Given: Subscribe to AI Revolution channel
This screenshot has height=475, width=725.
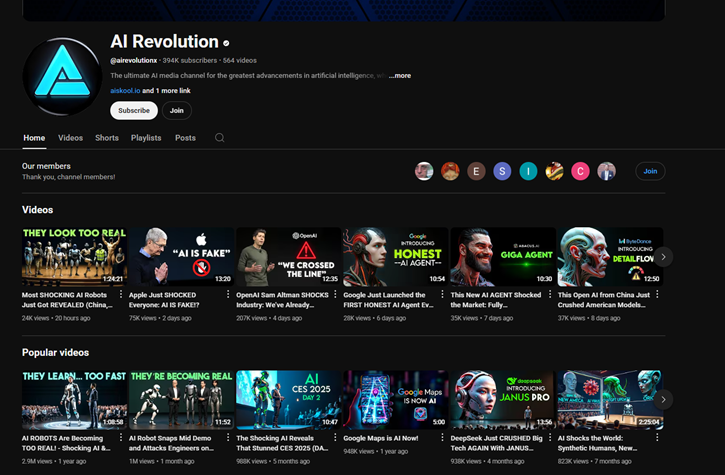Looking at the screenshot, I should [134, 111].
